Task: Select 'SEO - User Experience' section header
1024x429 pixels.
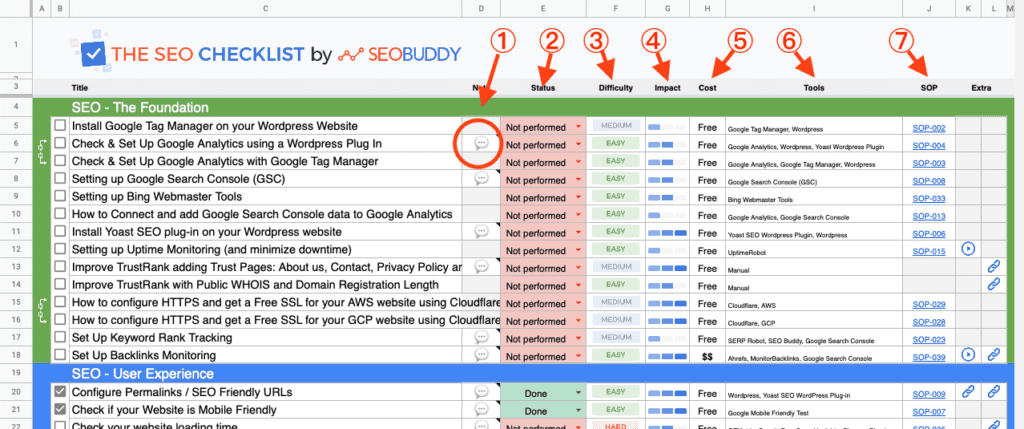Action: 143,373
